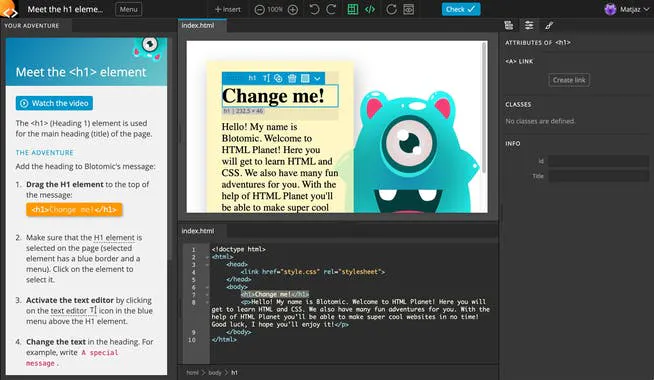Zoom in with the plus circle icon

pyautogui.click(x=293, y=9)
